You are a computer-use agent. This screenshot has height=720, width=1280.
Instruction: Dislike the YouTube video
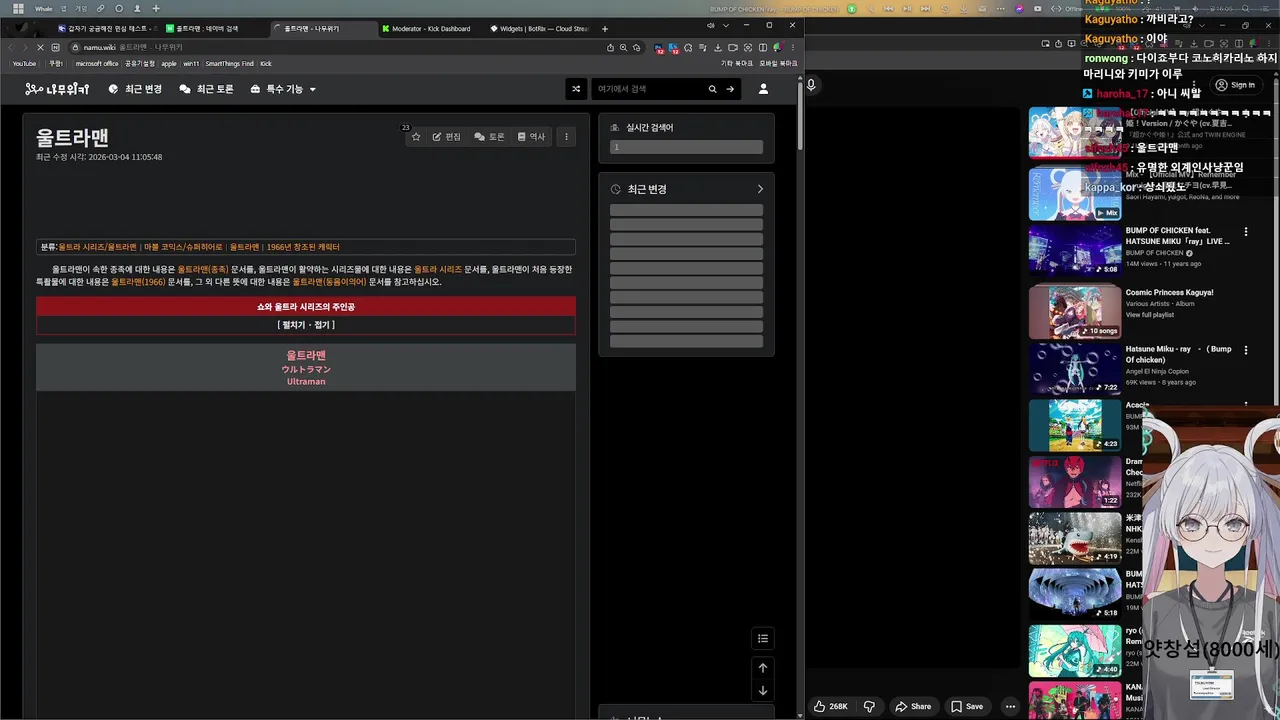[869, 706]
